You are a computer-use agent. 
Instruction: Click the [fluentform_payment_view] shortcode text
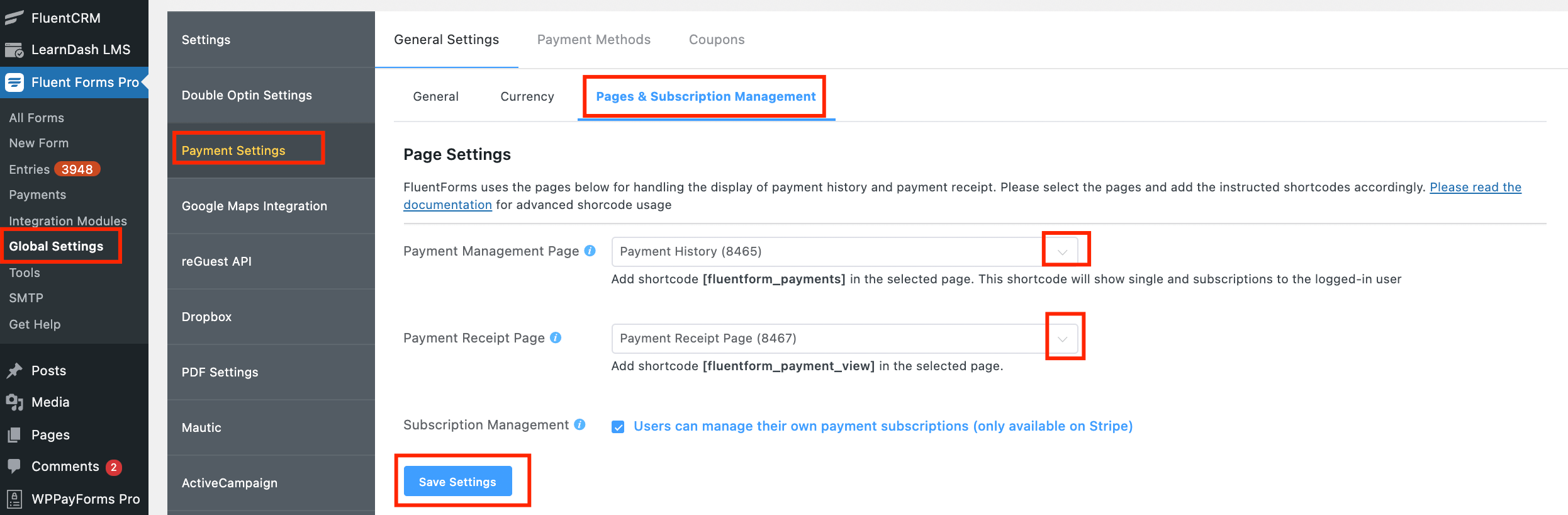[x=788, y=366]
